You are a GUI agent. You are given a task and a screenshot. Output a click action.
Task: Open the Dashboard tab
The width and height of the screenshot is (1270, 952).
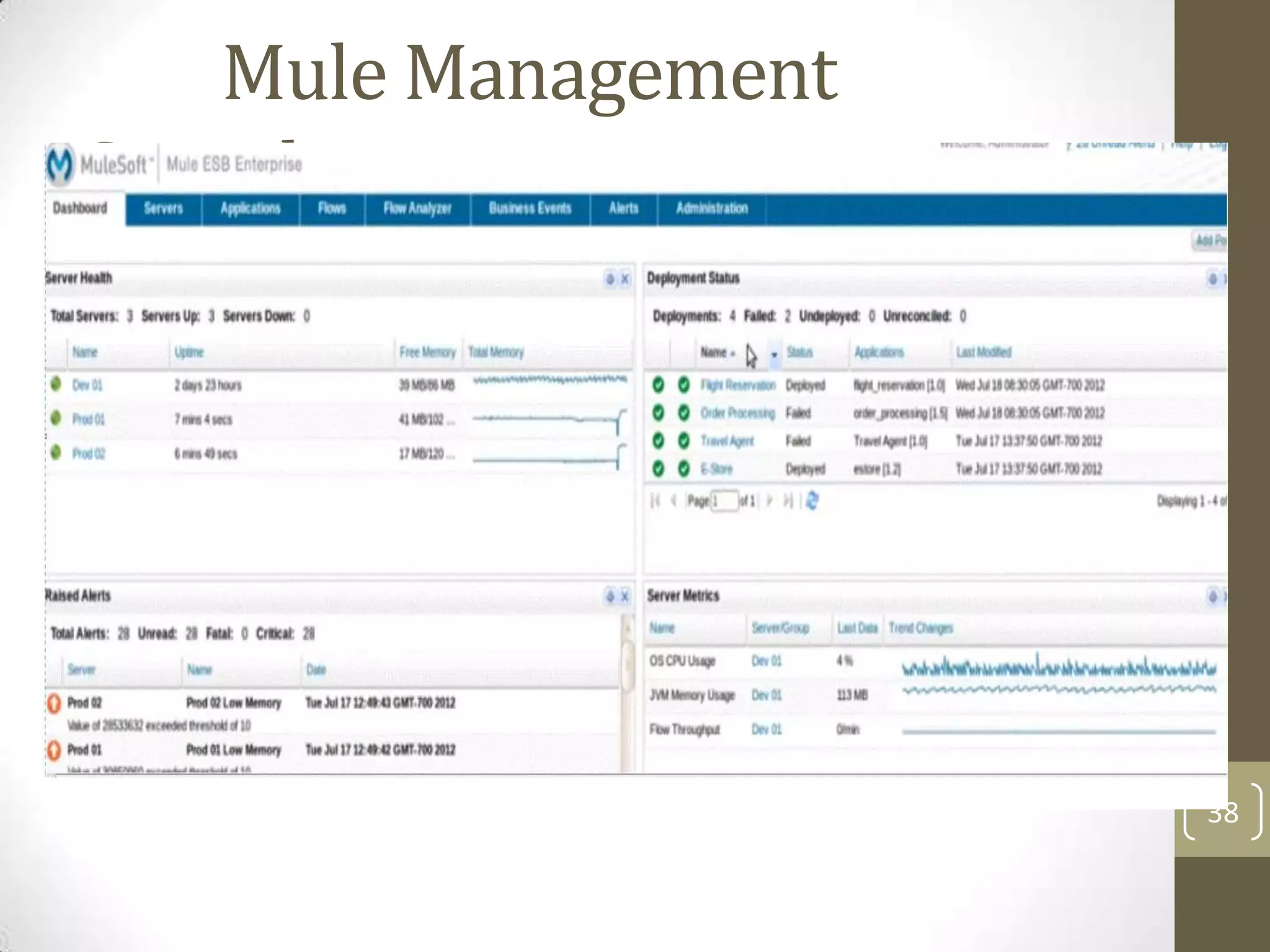tap(81, 208)
